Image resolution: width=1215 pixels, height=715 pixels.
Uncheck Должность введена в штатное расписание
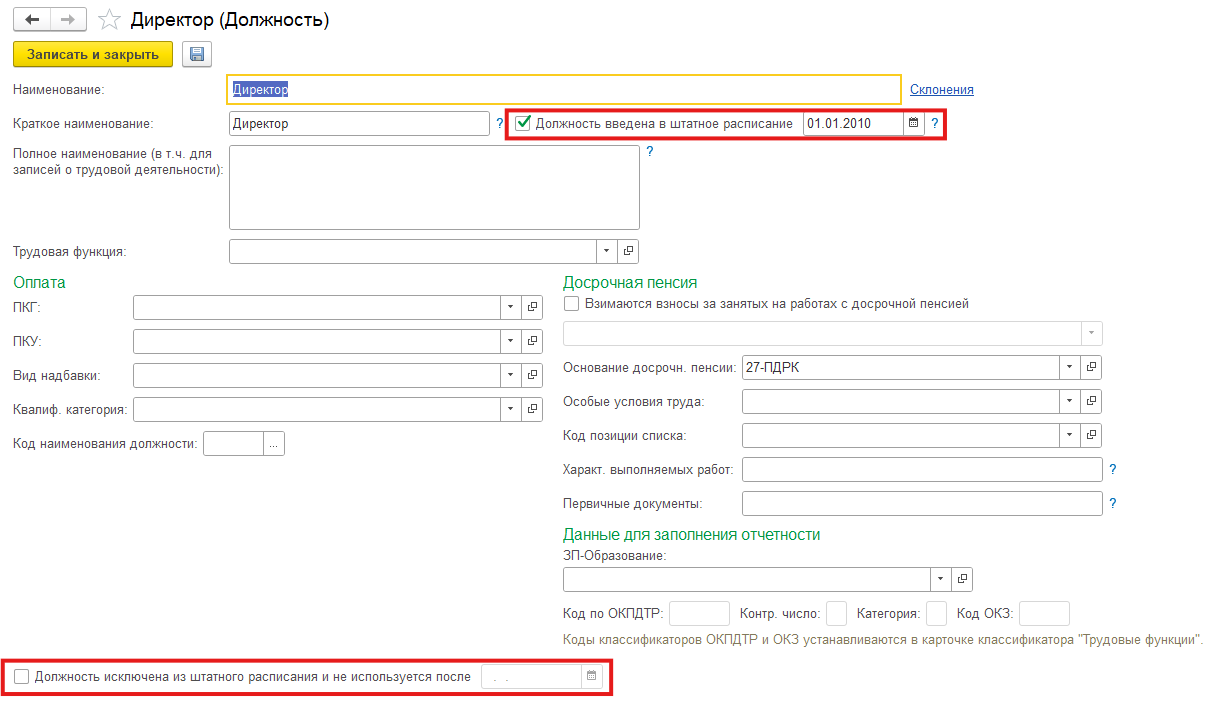pyautogui.click(x=523, y=124)
